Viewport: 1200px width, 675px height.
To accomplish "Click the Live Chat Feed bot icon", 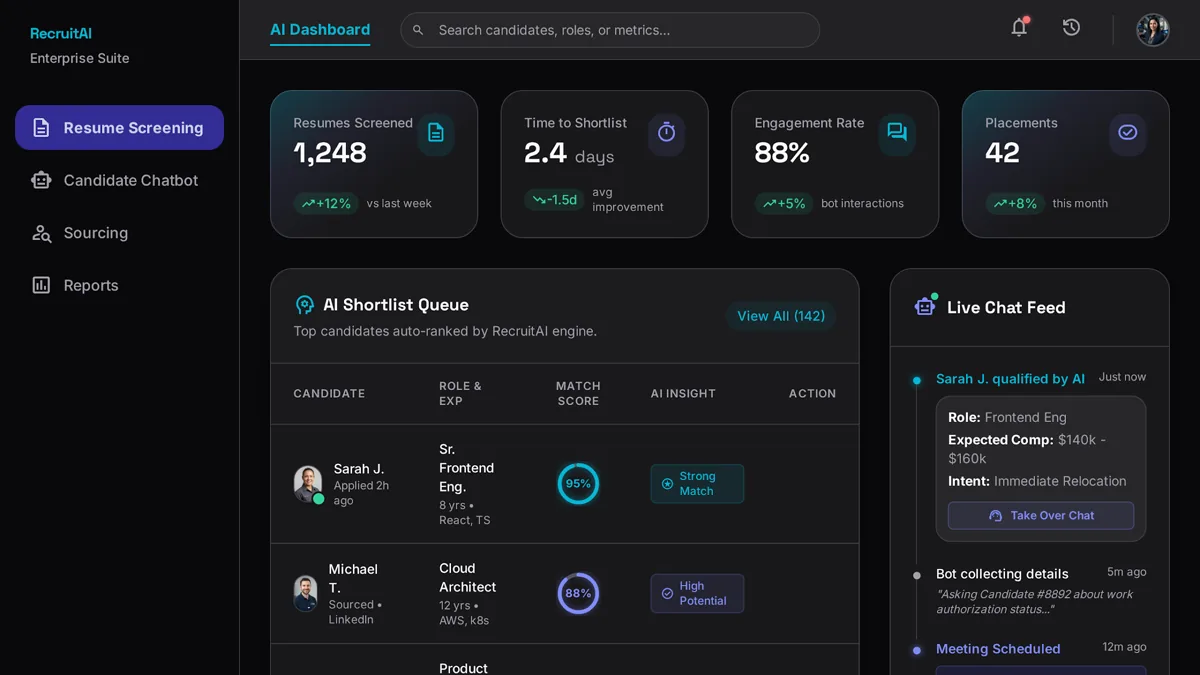I will pyautogui.click(x=926, y=306).
